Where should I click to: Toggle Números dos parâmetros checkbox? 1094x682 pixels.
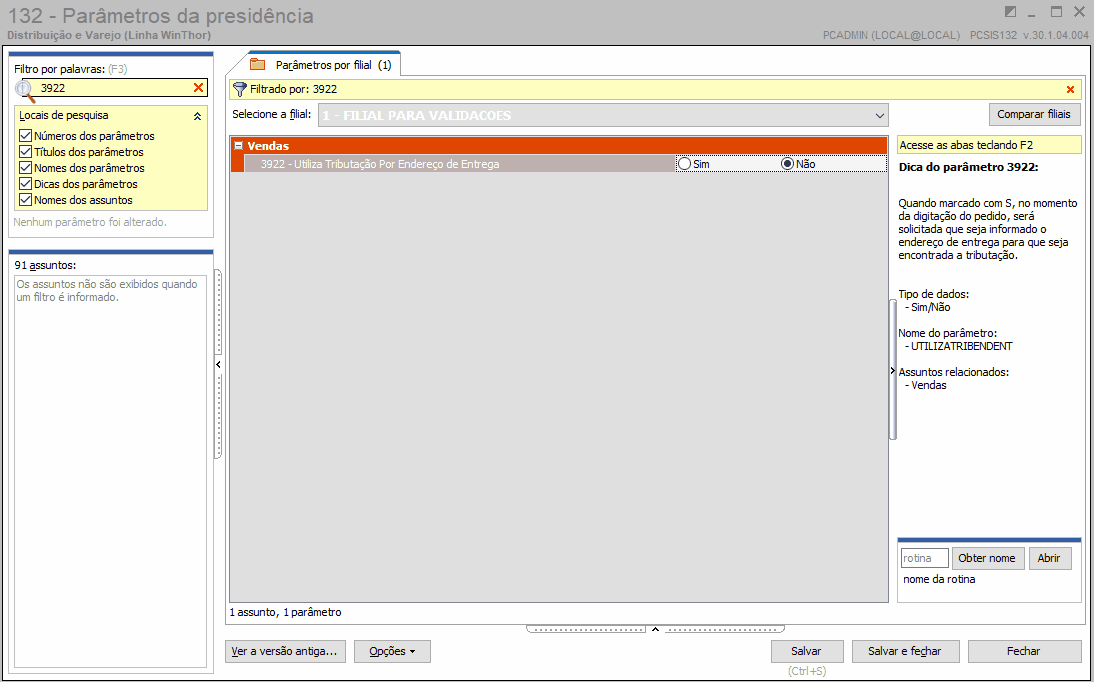coord(26,136)
